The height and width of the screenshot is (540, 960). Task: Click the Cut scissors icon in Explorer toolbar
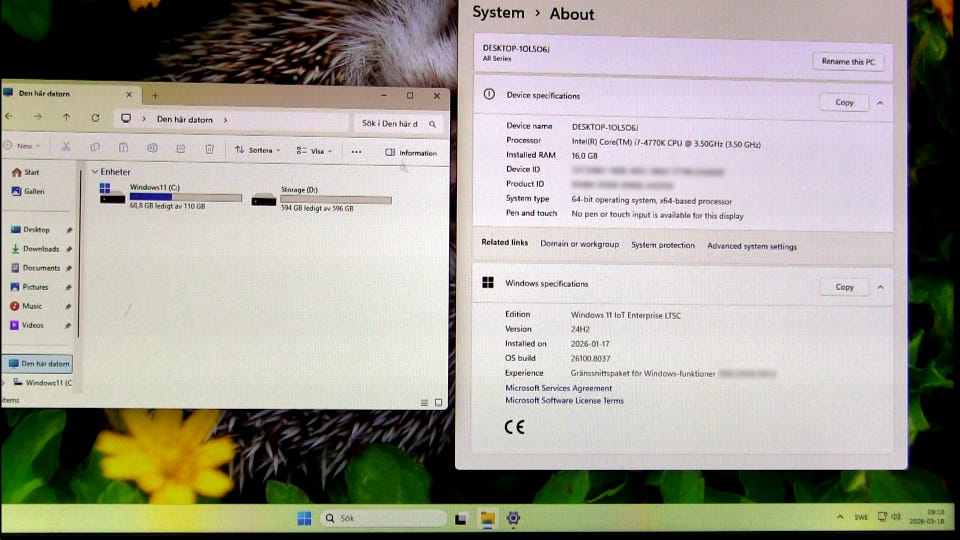point(66,147)
